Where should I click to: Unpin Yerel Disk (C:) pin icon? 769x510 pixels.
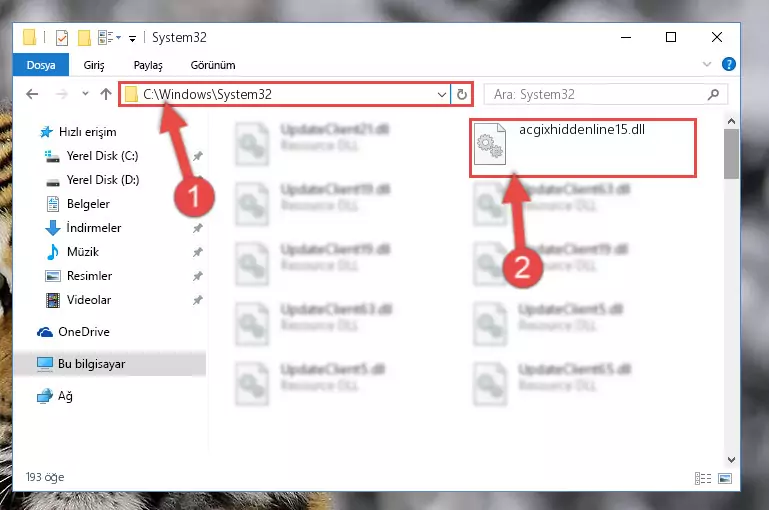[198, 156]
